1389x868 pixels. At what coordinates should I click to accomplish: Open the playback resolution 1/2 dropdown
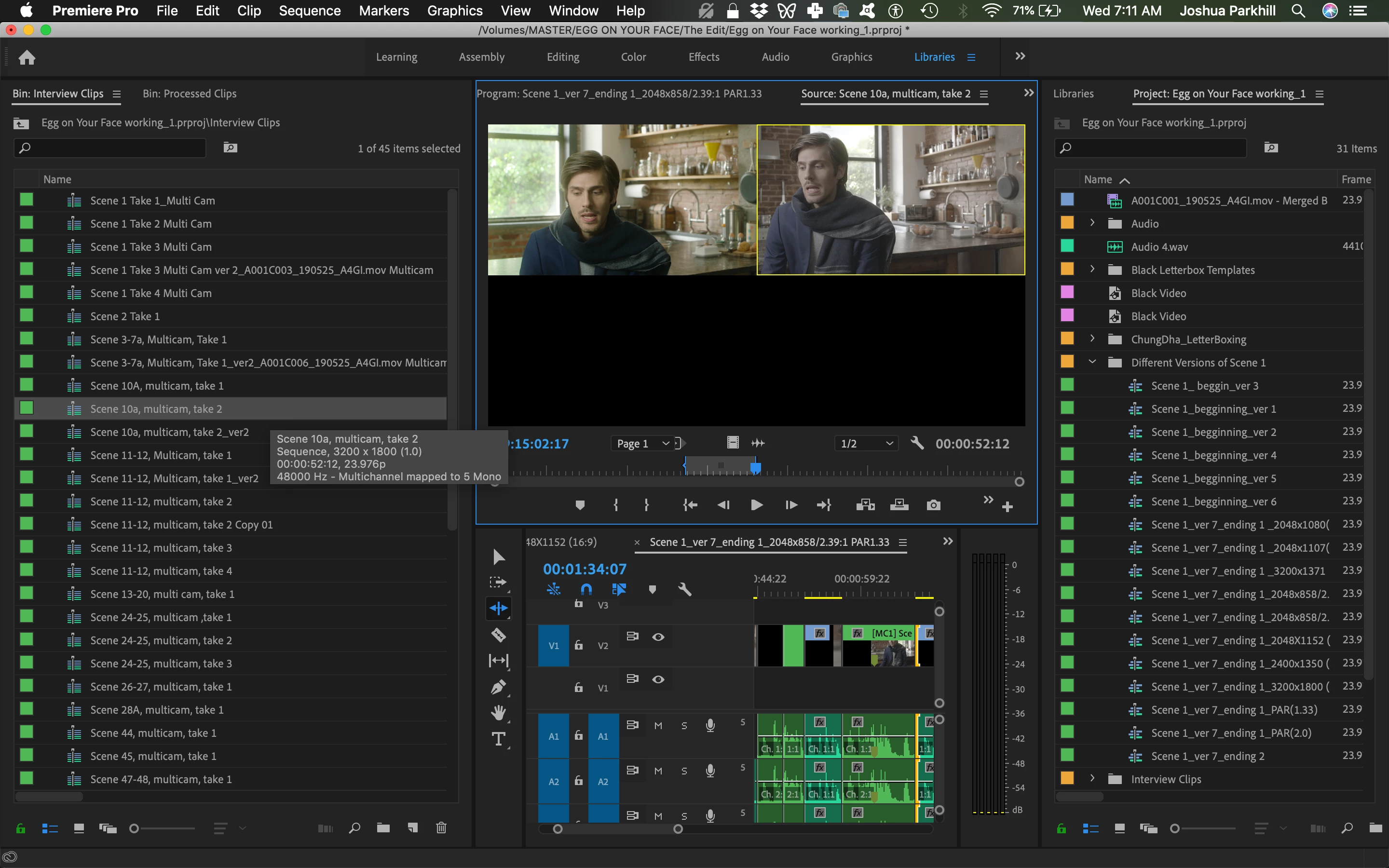coord(866,443)
